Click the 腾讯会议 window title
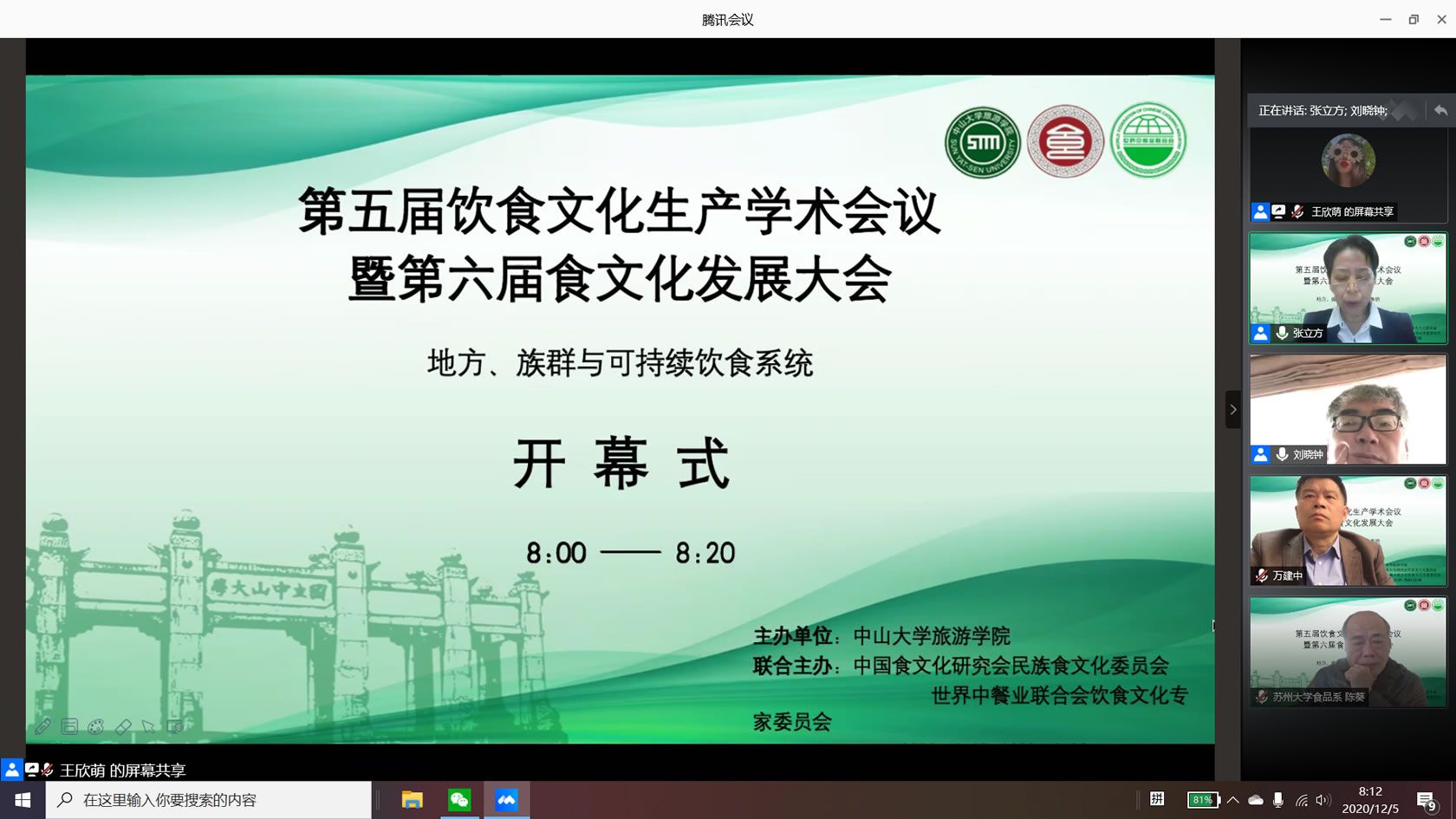 pos(727,19)
